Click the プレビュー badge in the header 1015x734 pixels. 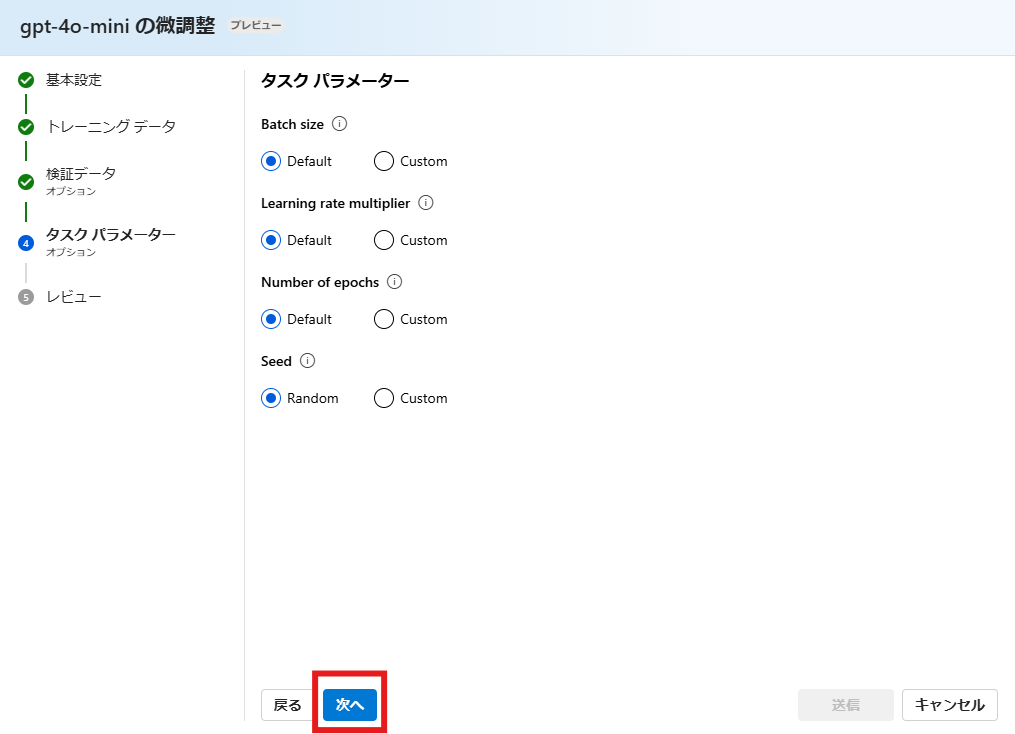[256, 25]
